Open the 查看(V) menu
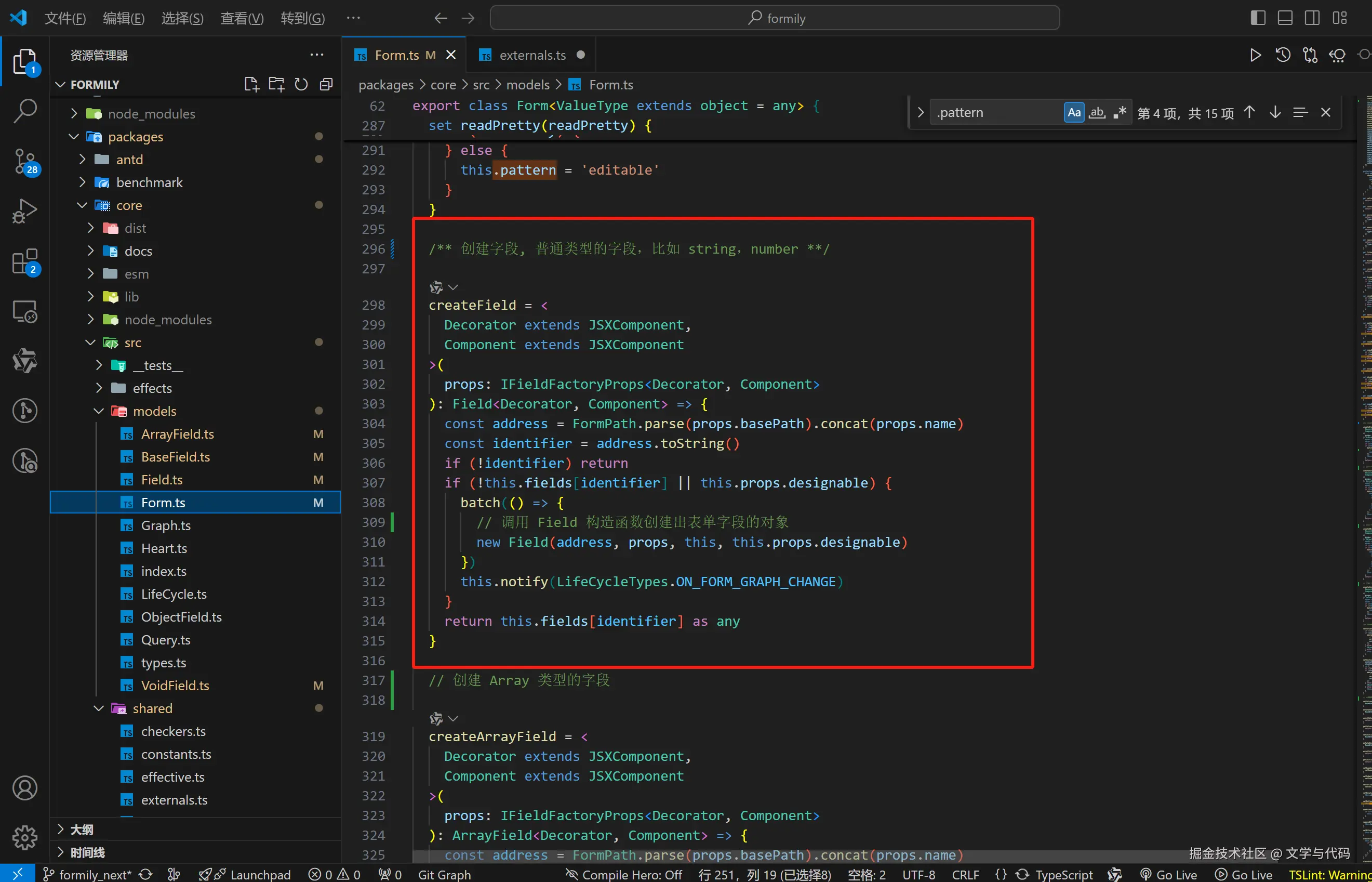This screenshot has width=1372, height=882. (242, 18)
